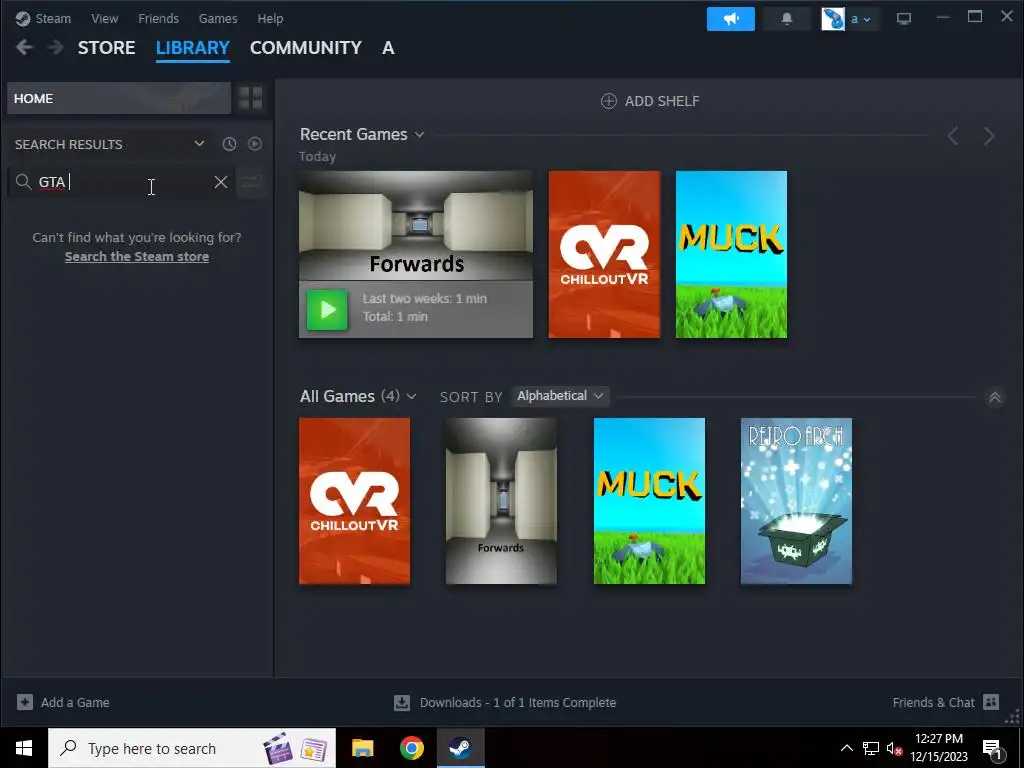This screenshot has width=1024, height=768.
Task: Switch to the STORE tab
Action: (x=106, y=48)
